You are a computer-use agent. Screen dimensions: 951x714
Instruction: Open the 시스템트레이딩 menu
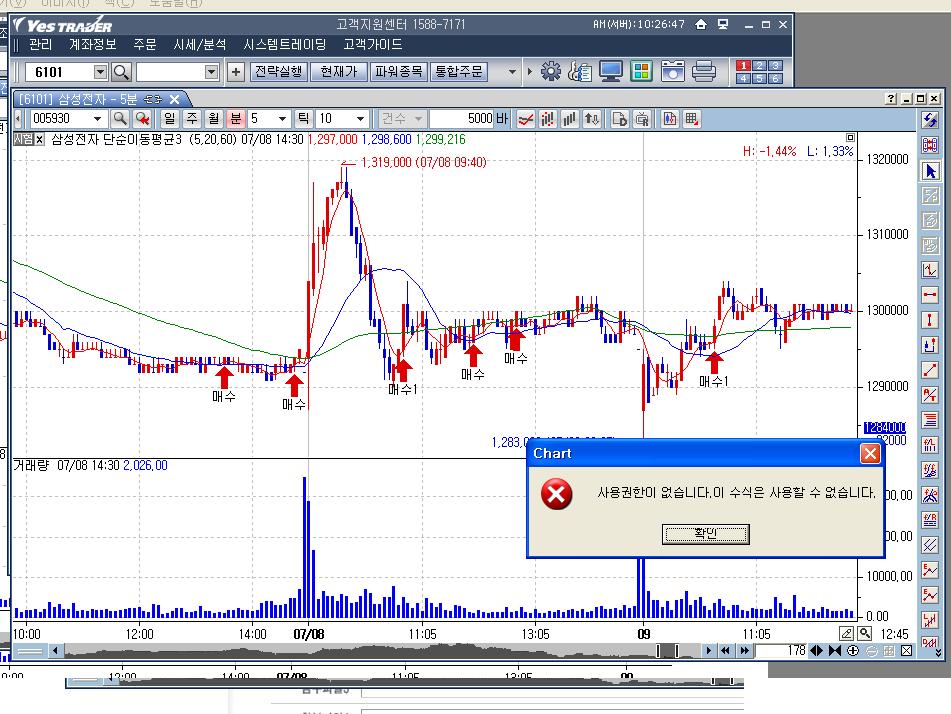pos(285,45)
